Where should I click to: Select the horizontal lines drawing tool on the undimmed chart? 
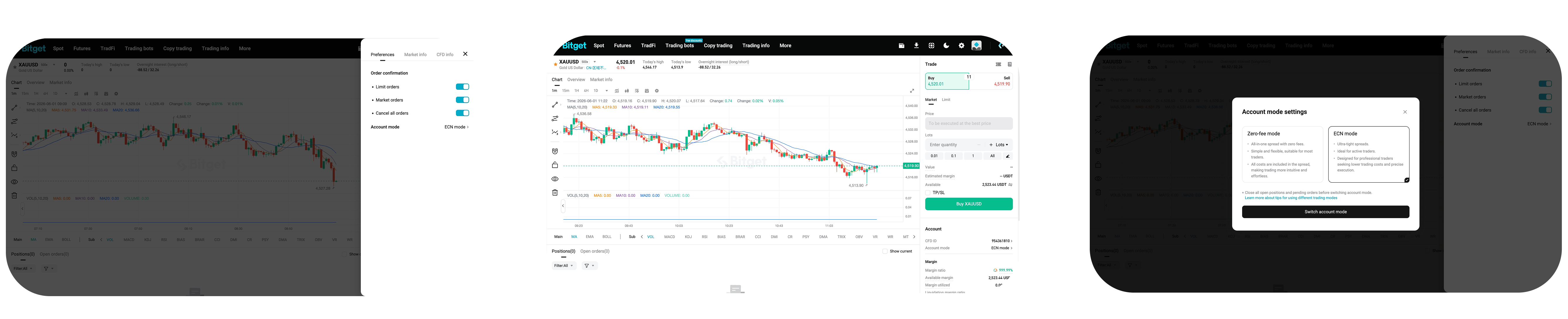point(554,118)
